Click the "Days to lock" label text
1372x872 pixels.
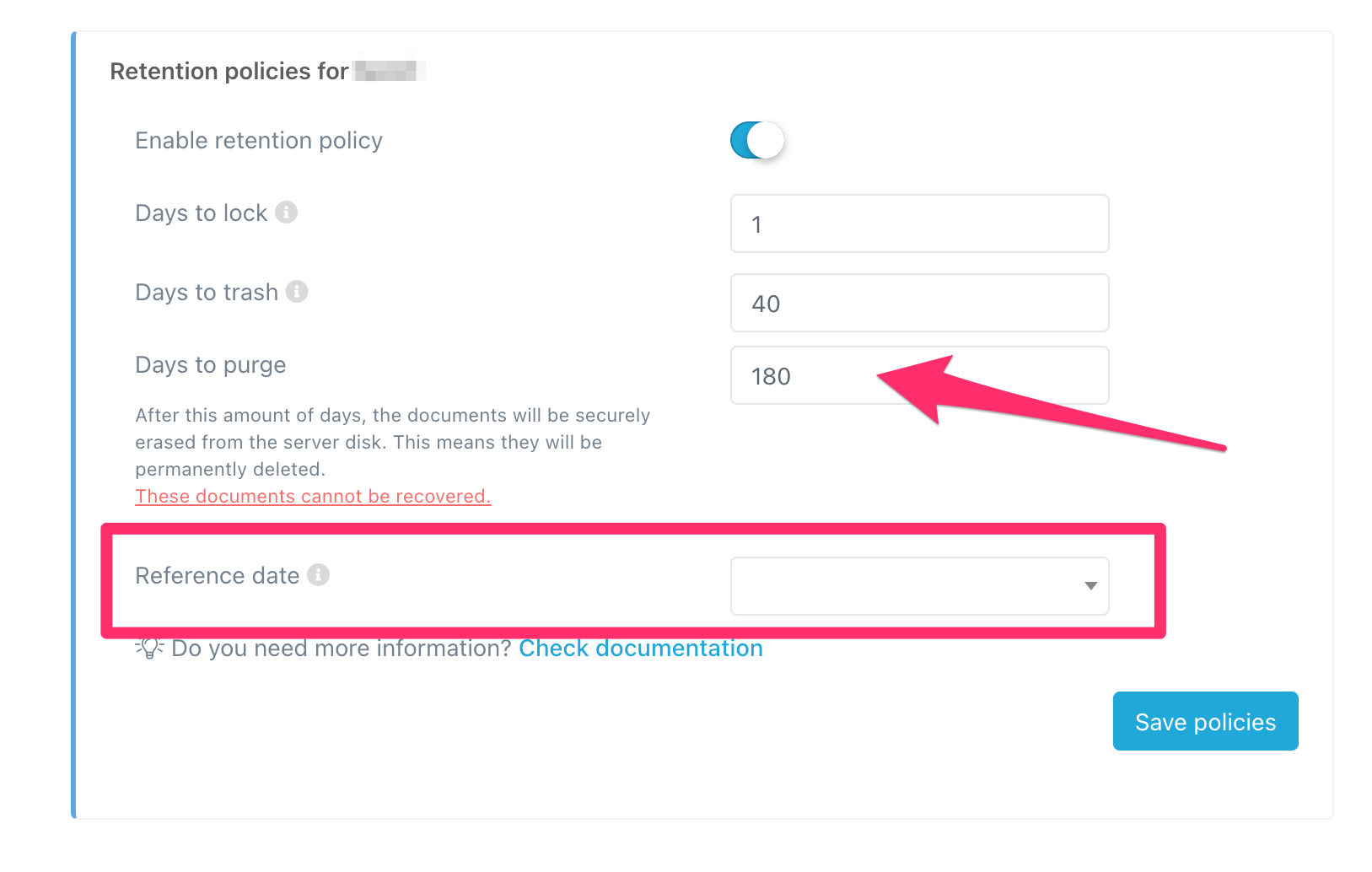pos(202,213)
